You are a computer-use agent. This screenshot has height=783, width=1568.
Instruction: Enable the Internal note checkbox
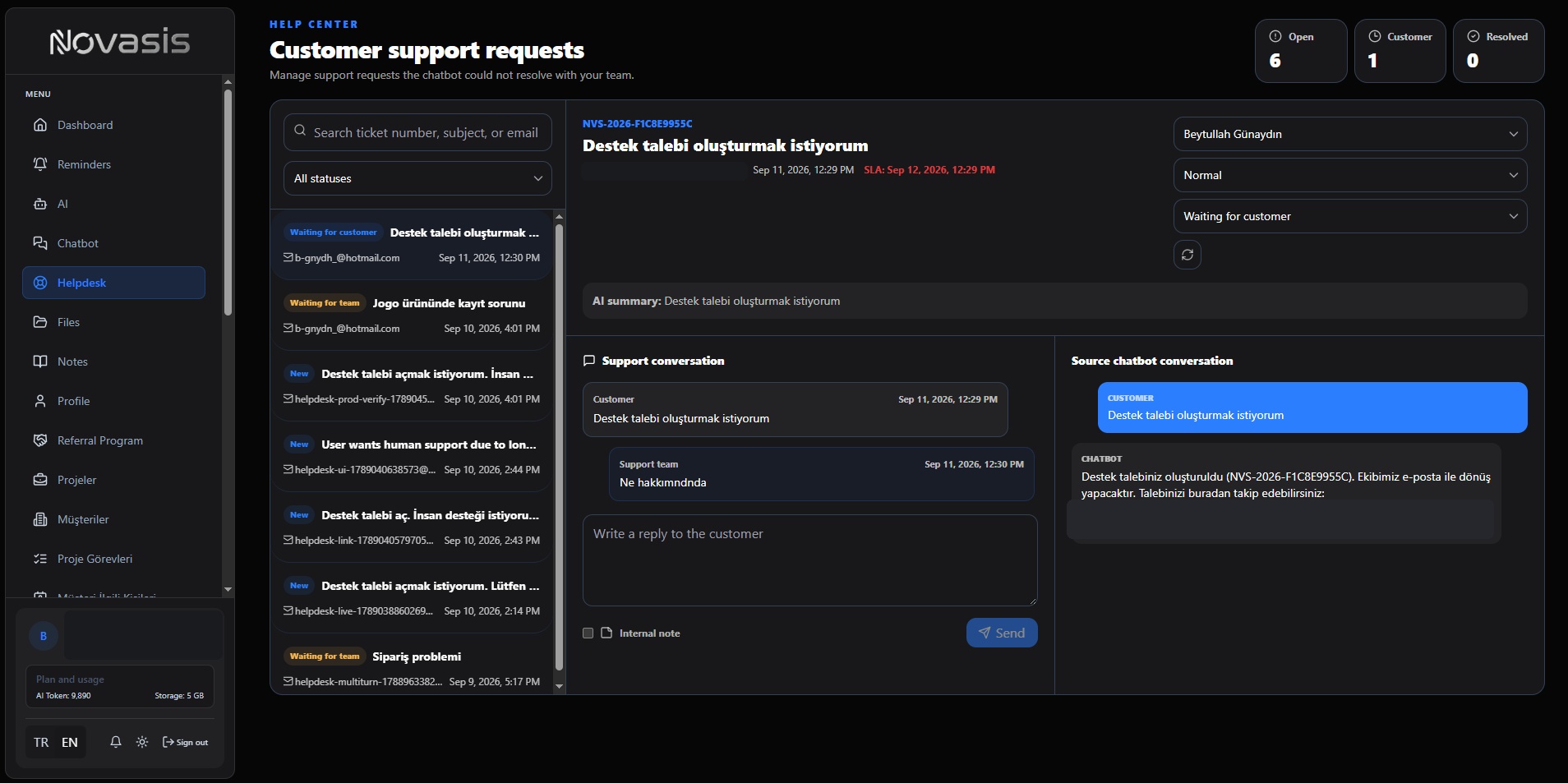pyautogui.click(x=588, y=633)
